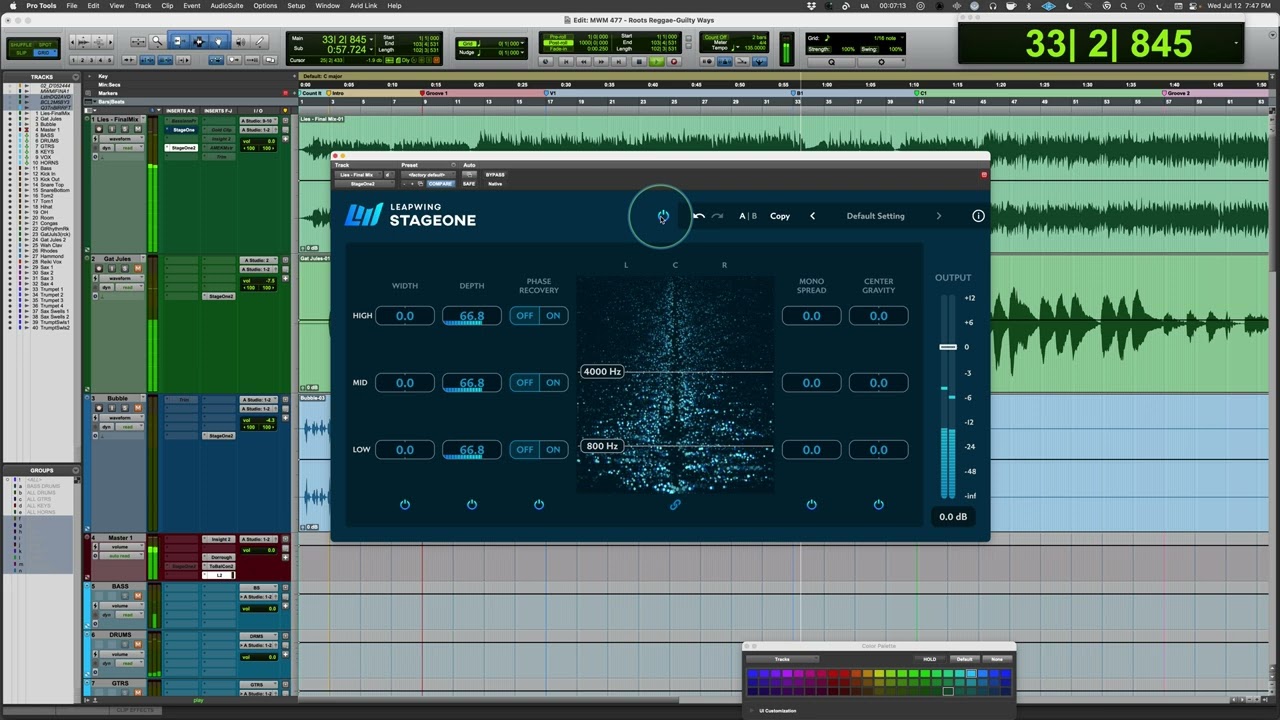Screen dimensions: 1280x720
Task: Go to the next StageOne preset
Action: point(938,216)
